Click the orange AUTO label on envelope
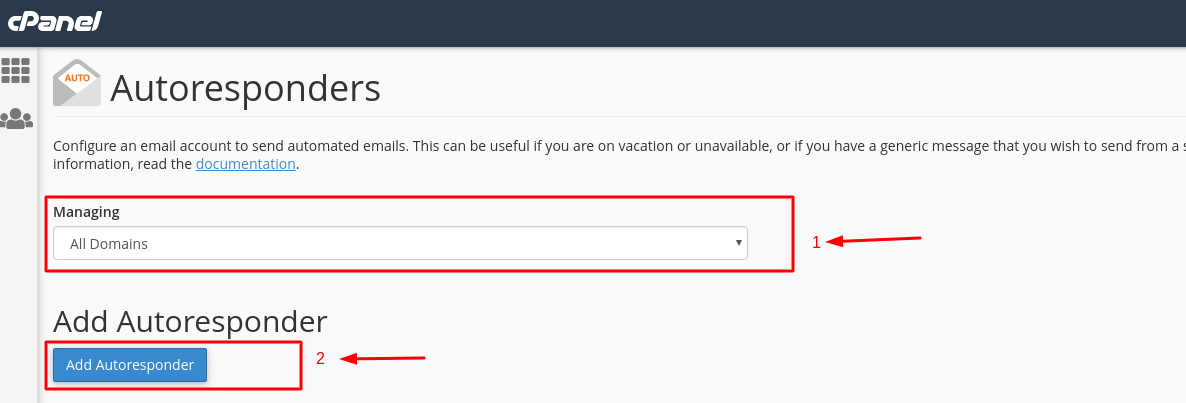This screenshot has width=1186, height=403. pos(77,76)
